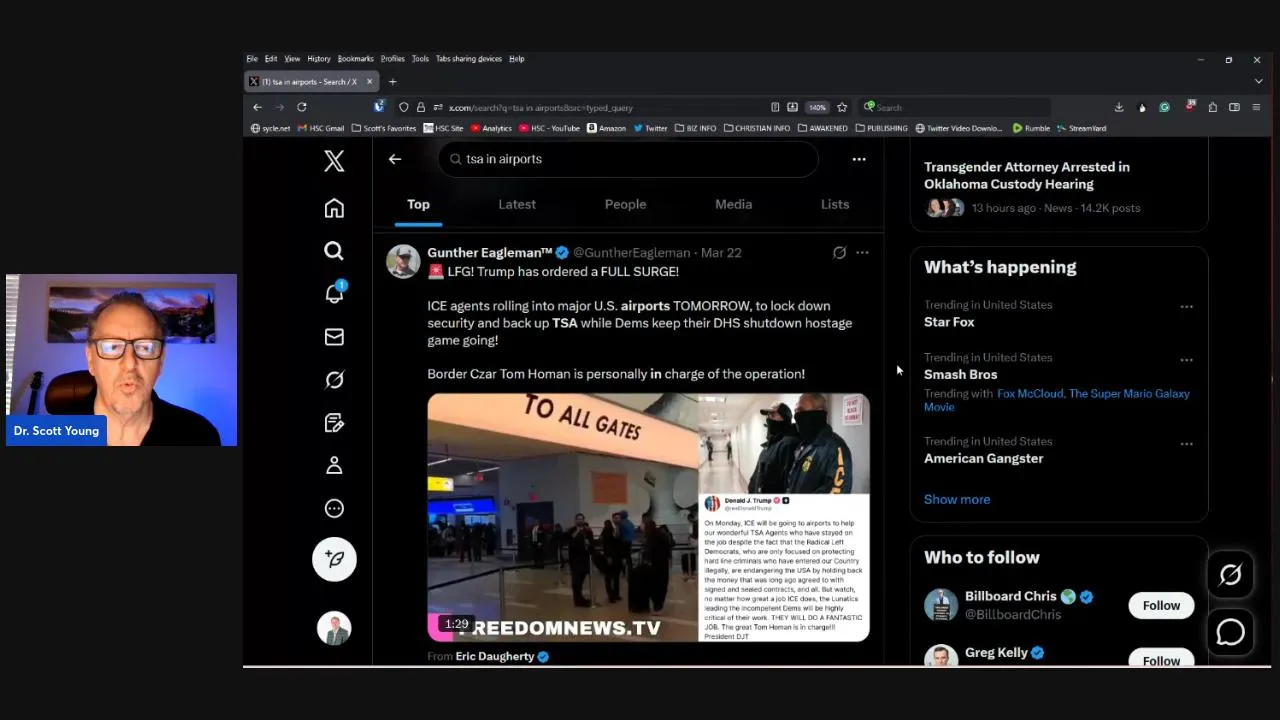Open Explore search icon in sidebar
Viewport: 1280px width, 720px height.
(x=334, y=251)
